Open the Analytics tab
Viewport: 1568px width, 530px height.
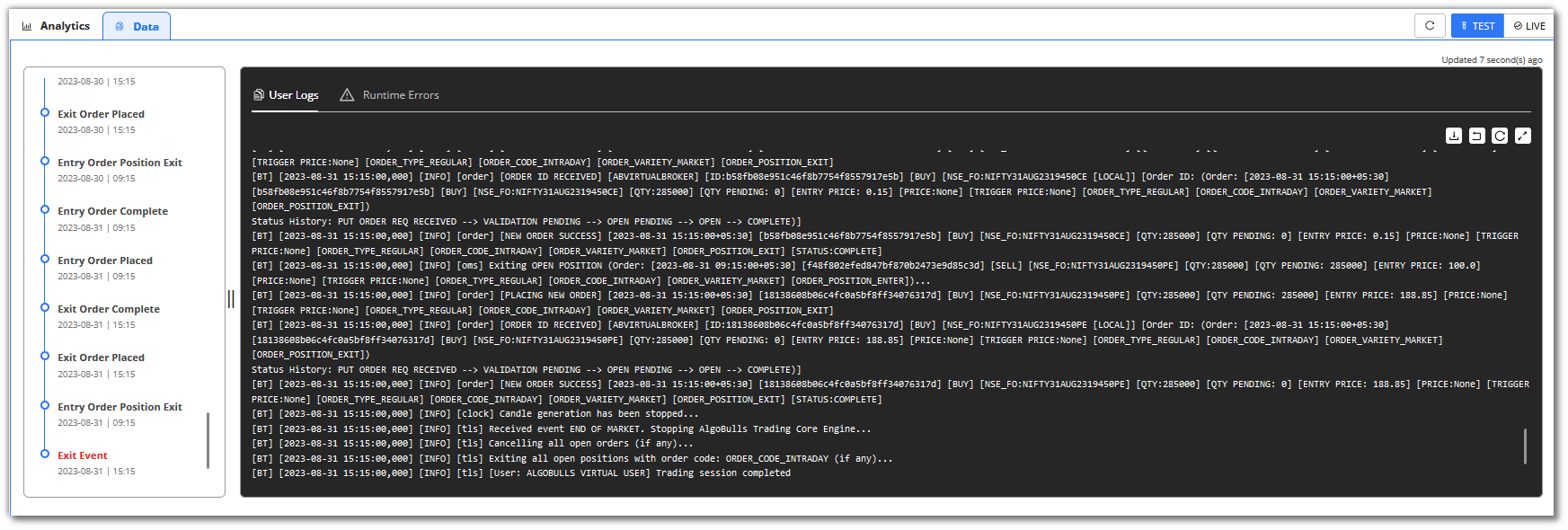click(x=56, y=26)
